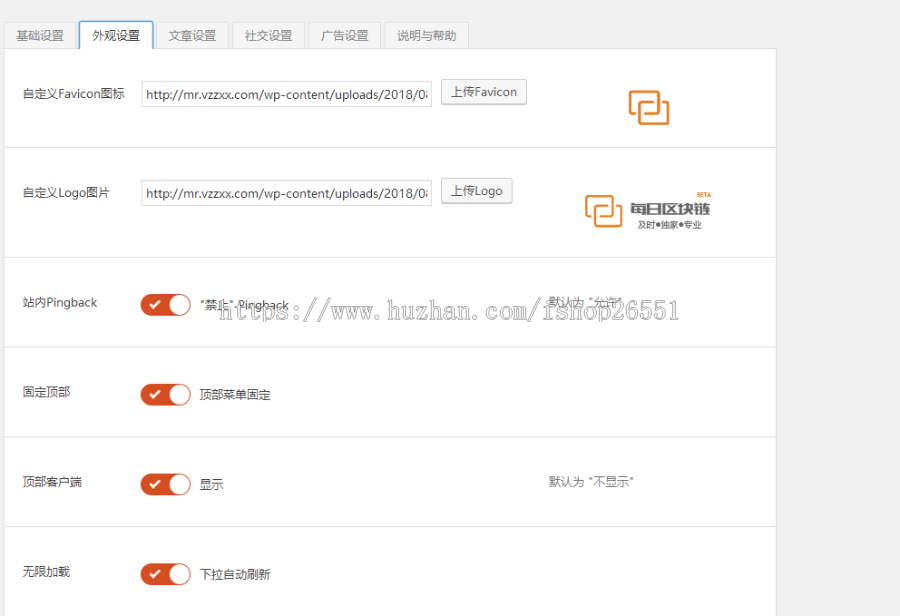The image size is (900, 616).
Task: Click the orange linked-squares icon in logo
Action: pos(602,211)
